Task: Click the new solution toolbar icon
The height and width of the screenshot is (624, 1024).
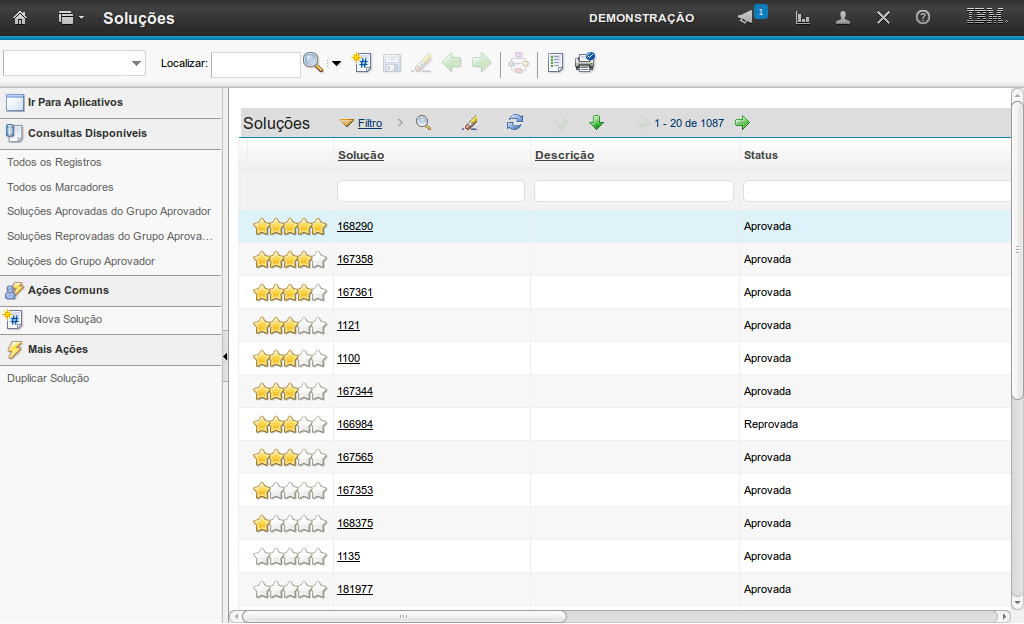Action: (x=362, y=63)
